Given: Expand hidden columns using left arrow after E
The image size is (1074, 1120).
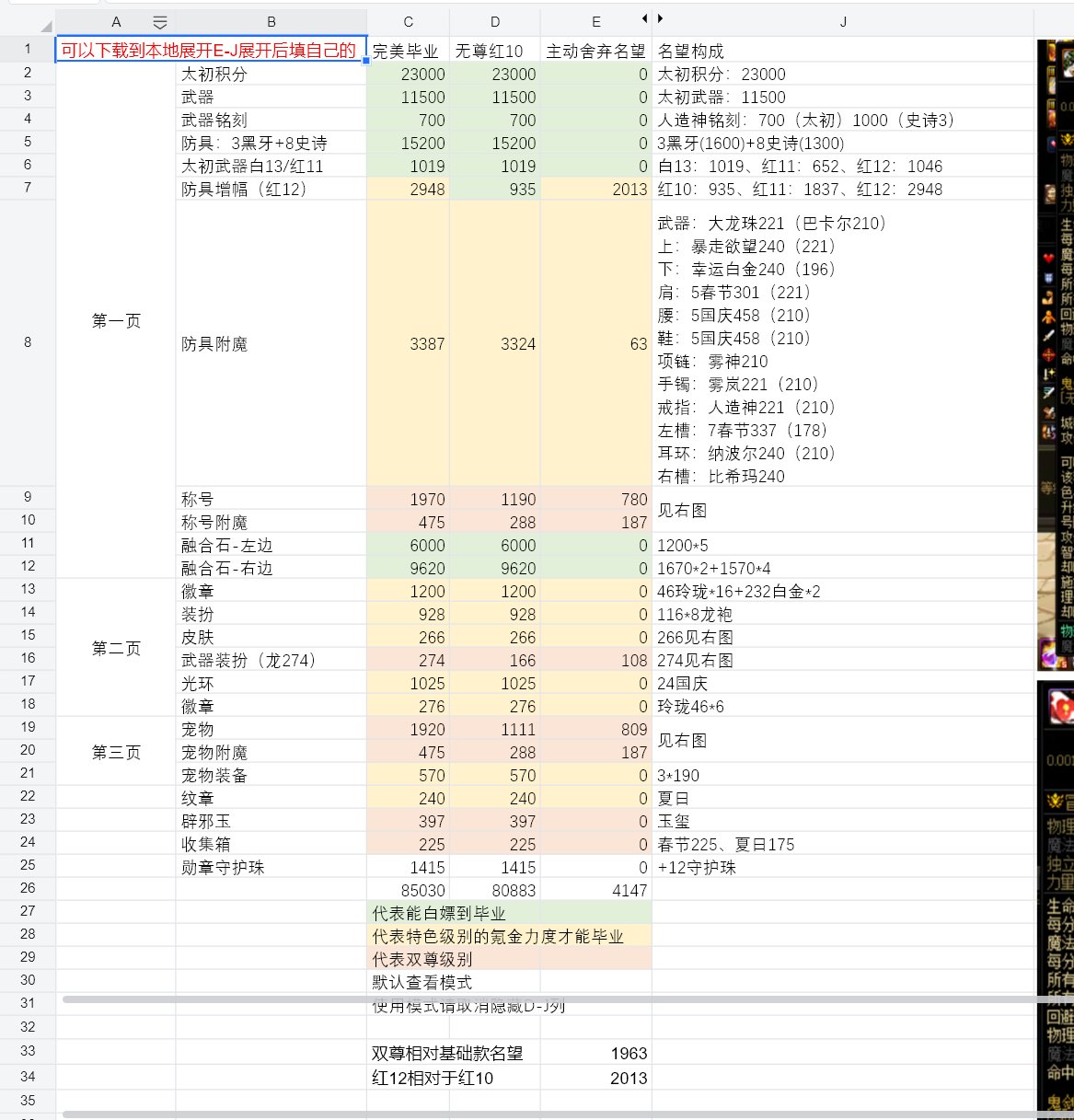Looking at the screenshot, I should pos(644,18).
